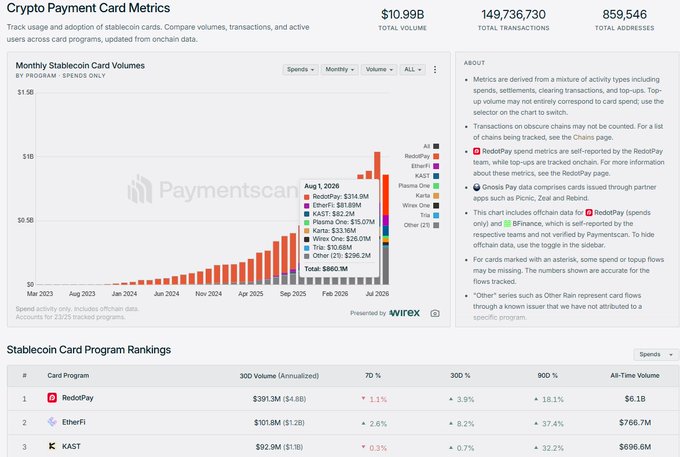Click the $10.99B total volume value
This screenshot has height=457, width=680.
point(402,14)
